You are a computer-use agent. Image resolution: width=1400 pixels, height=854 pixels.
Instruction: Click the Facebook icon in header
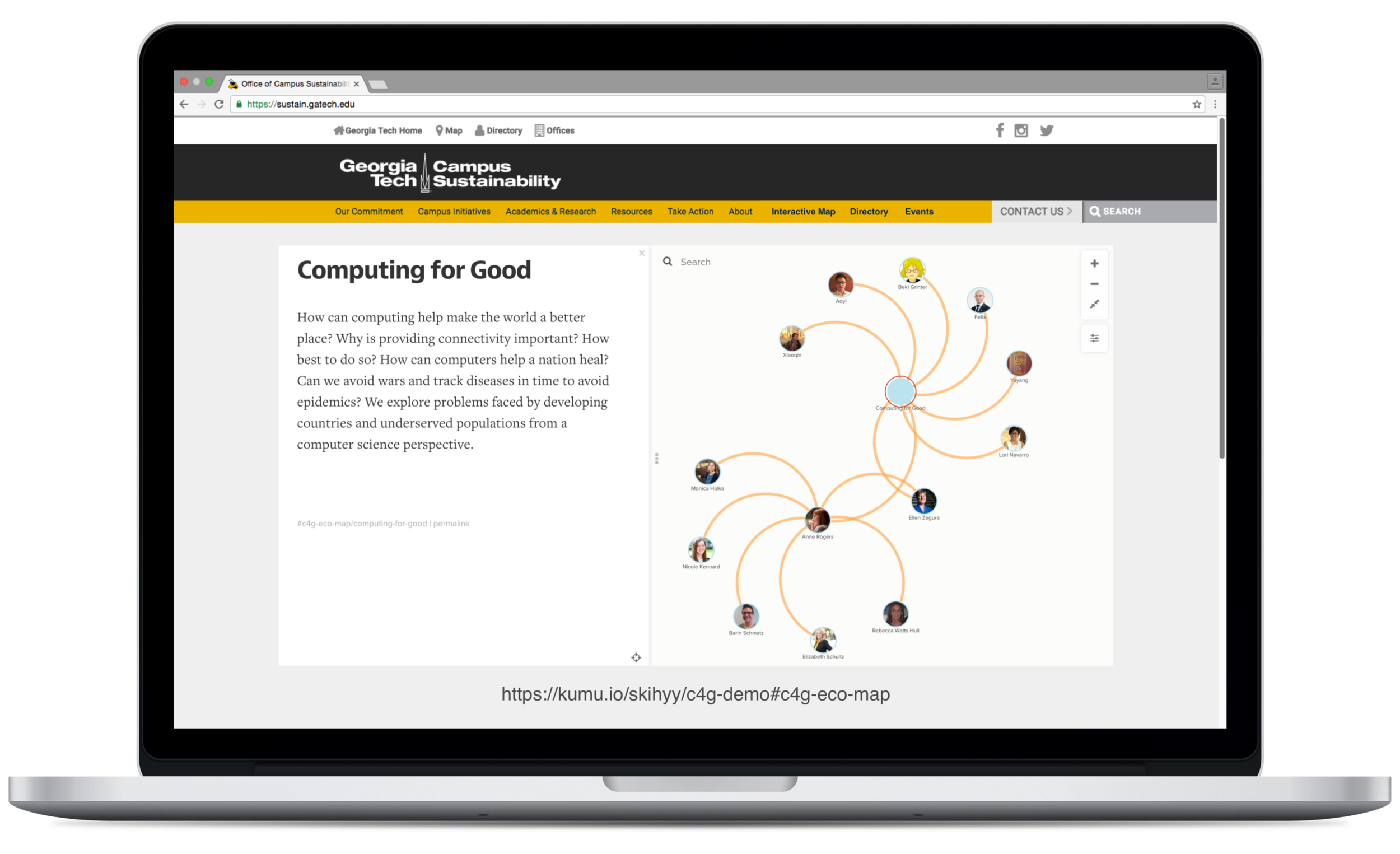point(999,131)
